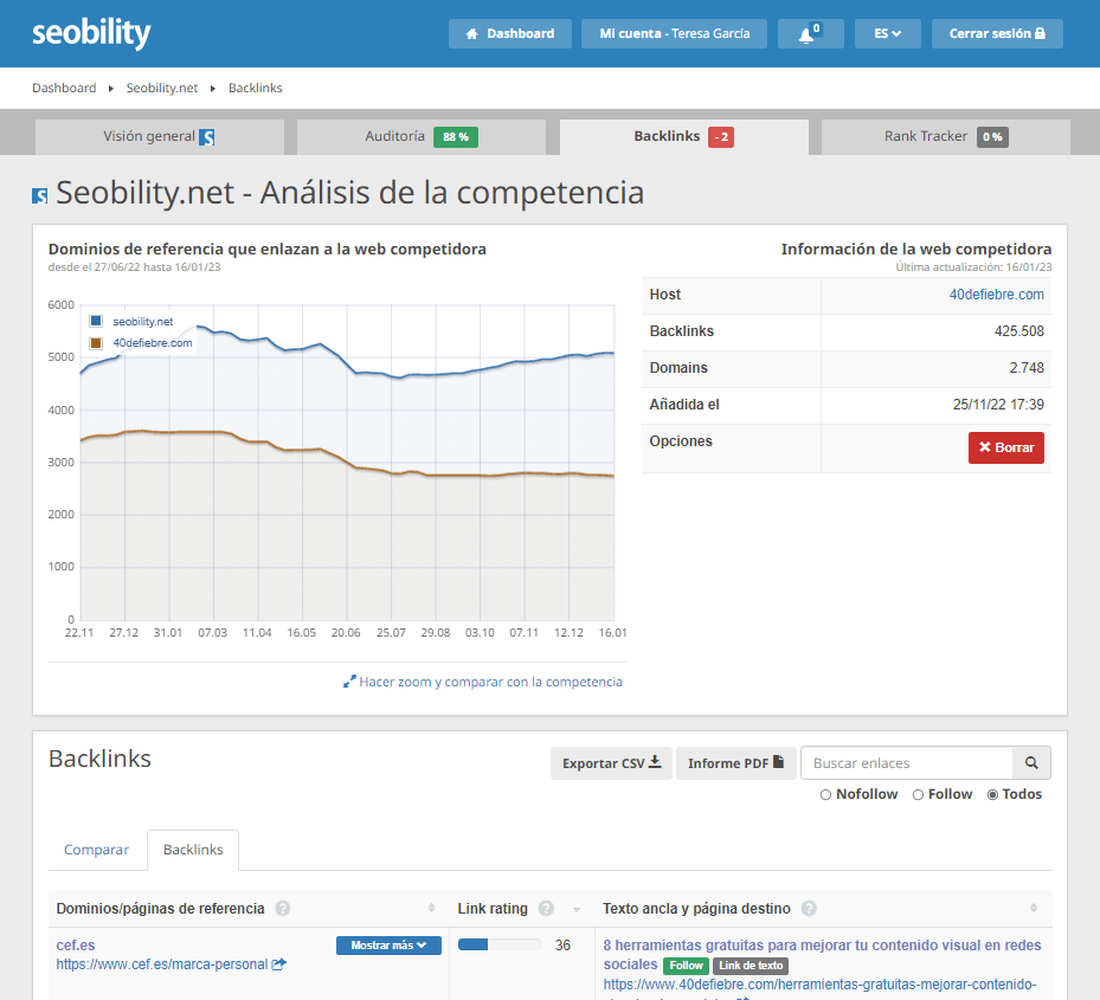Click chart x-axis label 16.01
This screenshot has height=1000, width=1100.
tap(612, 633)
